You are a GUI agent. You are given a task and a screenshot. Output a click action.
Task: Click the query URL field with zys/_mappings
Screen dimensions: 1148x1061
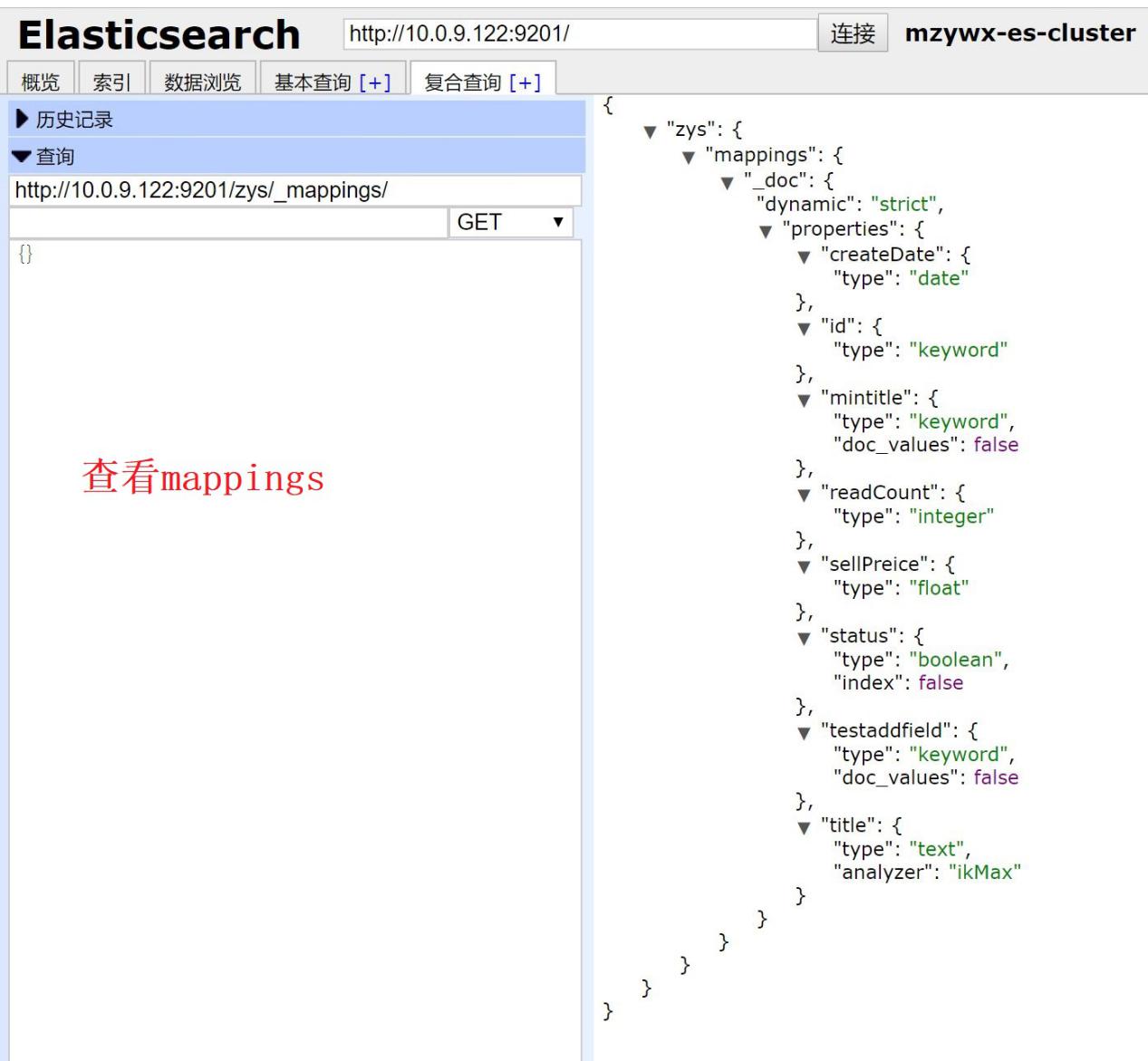(294, 191)
